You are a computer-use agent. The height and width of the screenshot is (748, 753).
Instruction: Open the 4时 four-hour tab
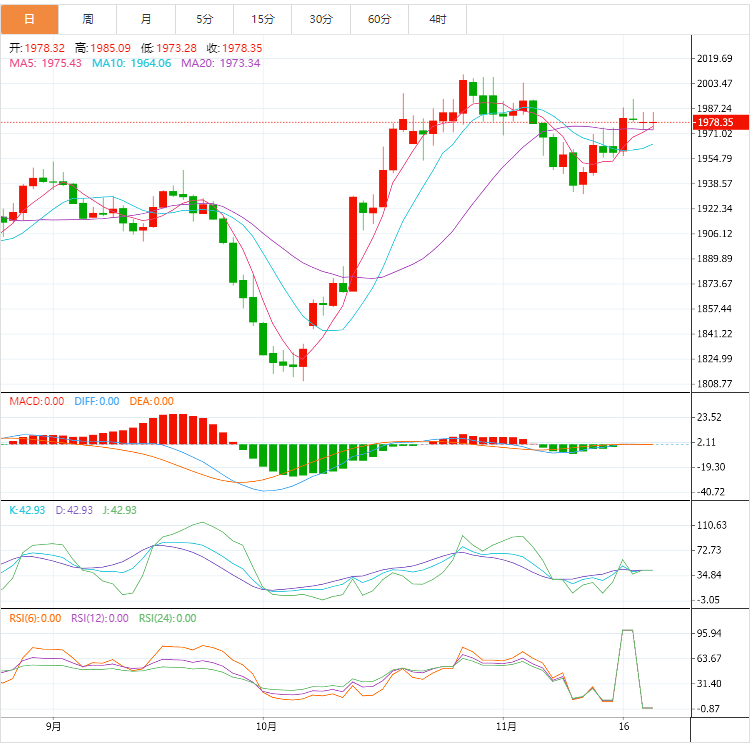point(438,19)
